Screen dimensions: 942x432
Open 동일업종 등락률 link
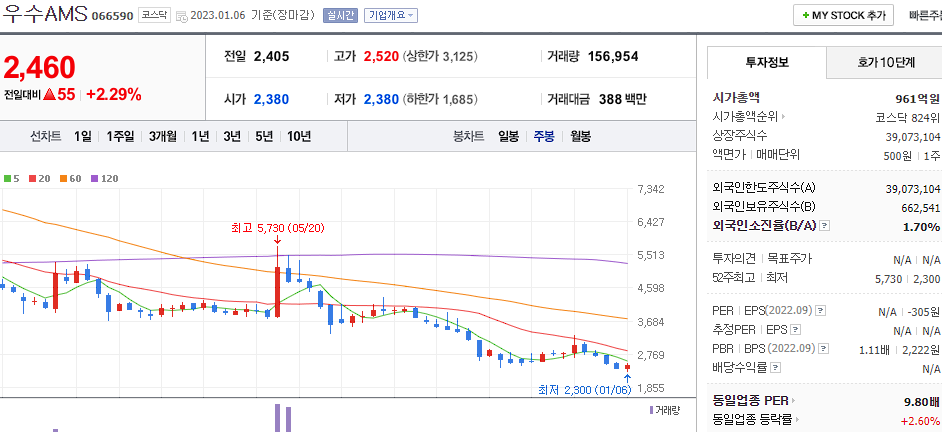coord(756,419)
